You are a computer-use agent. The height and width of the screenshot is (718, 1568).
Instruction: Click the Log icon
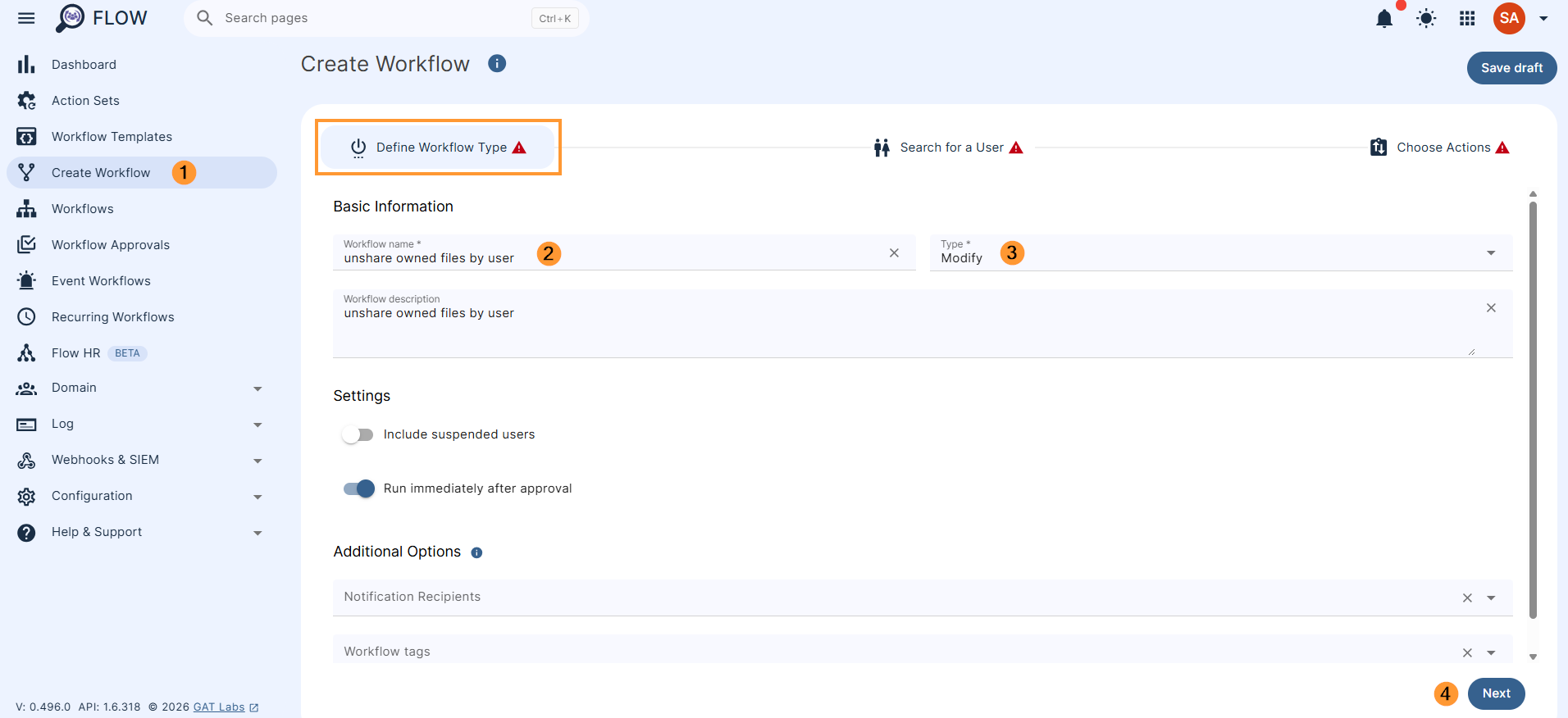(x=26, y=424)
